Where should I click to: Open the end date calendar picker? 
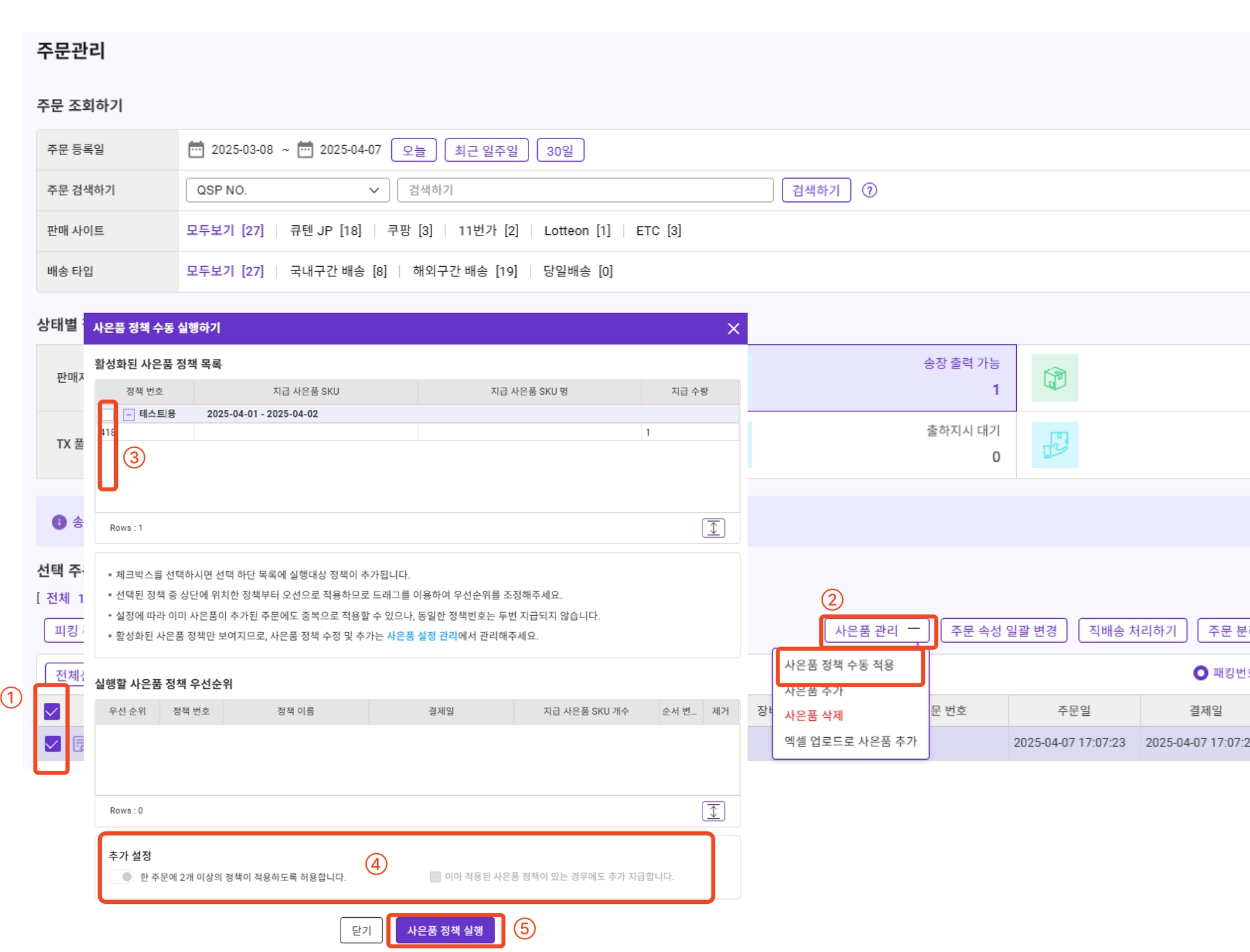[305, 150]
